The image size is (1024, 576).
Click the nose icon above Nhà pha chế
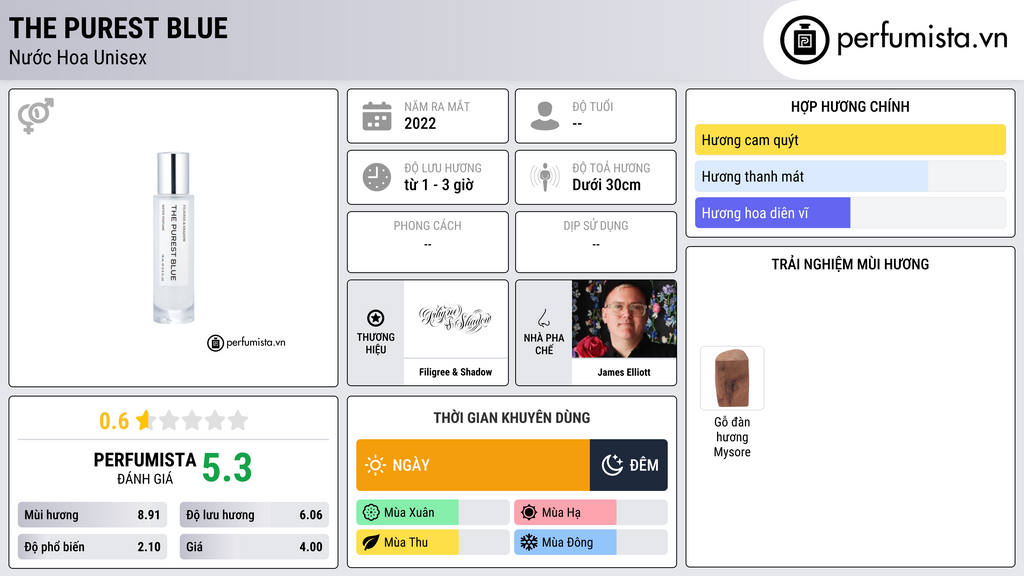(x=543, y=318)
